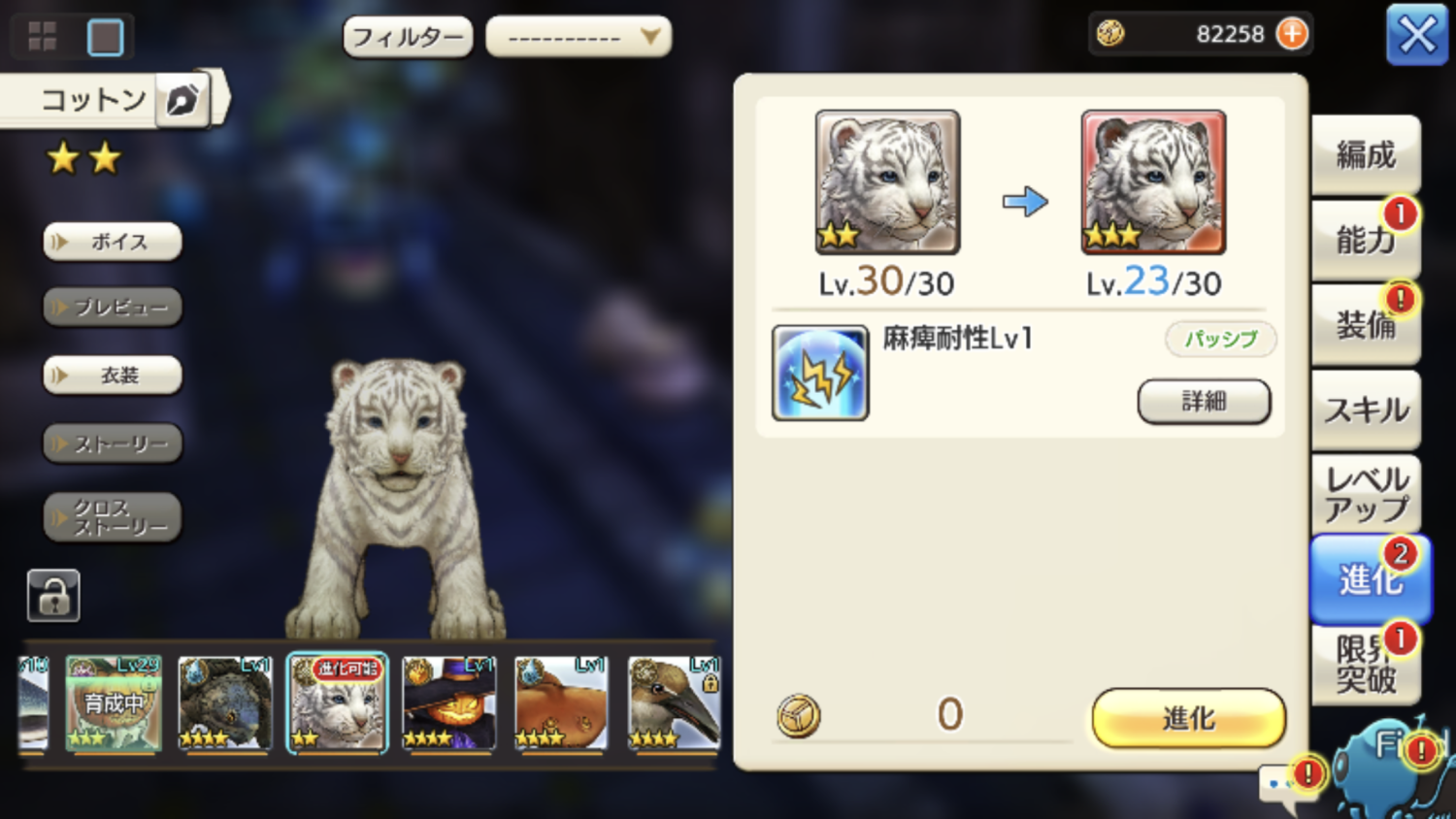The width and height of the screenshot is (1456, 819).
Task: Click the 詳細 details button
Action: (1204, 401)
